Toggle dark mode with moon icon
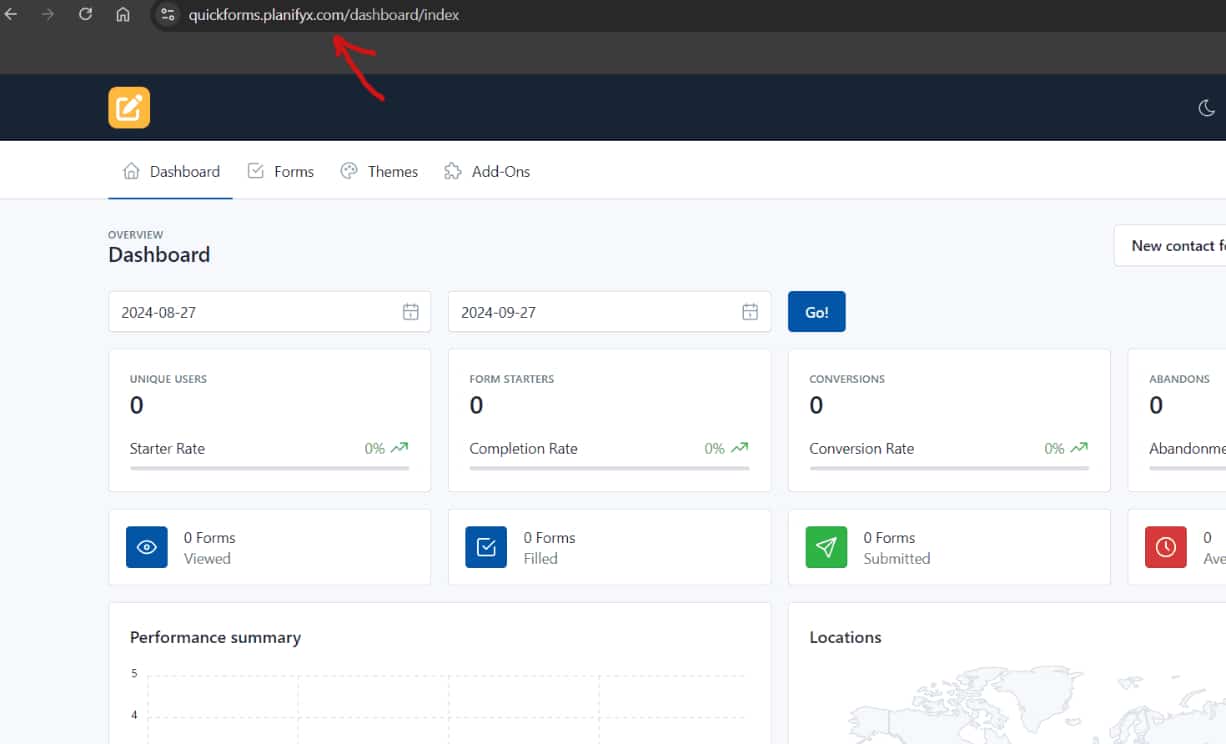 [1206, 108]
